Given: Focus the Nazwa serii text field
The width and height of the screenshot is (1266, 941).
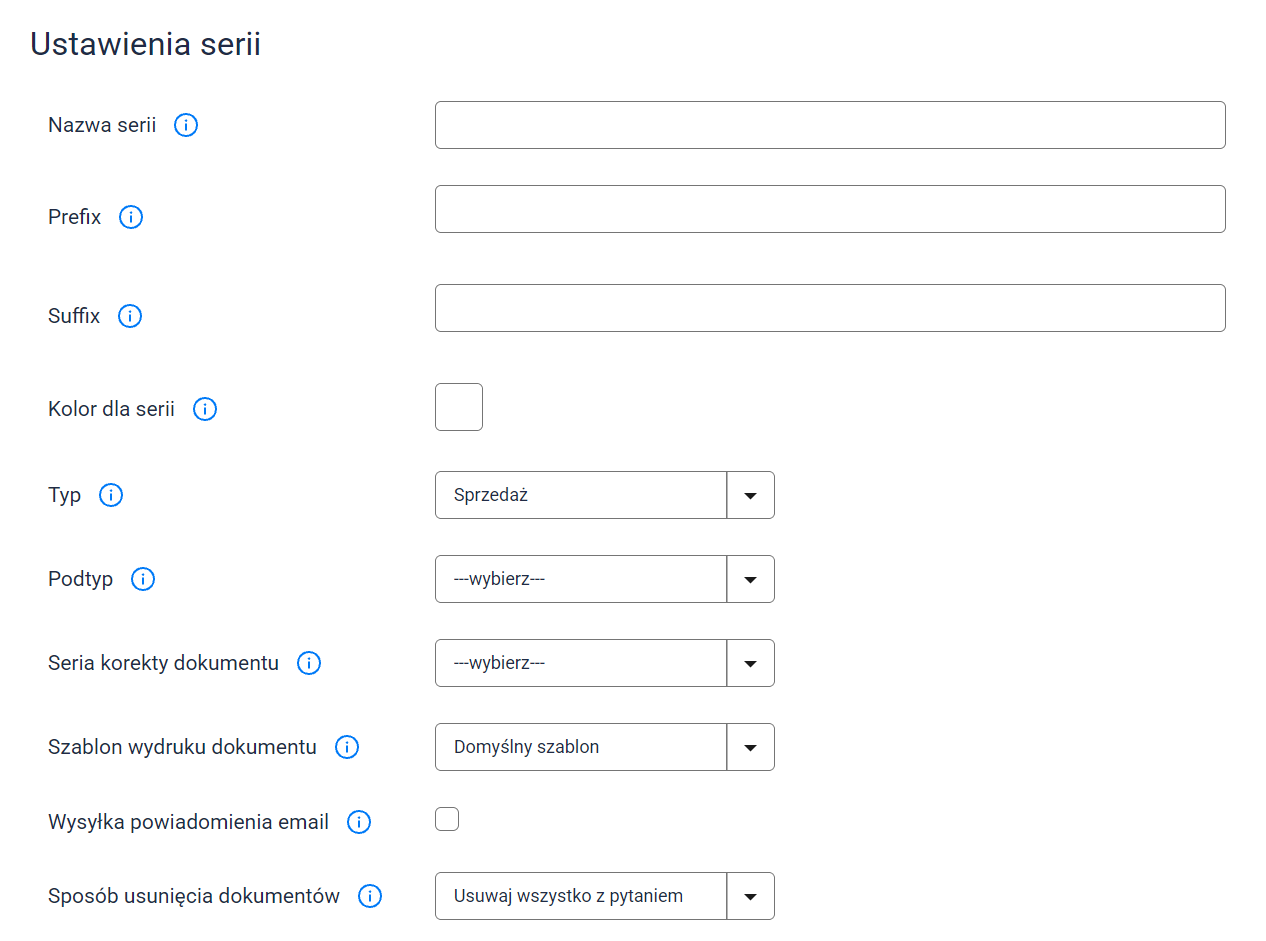Looking at the screenshot, I should (830, 125).
